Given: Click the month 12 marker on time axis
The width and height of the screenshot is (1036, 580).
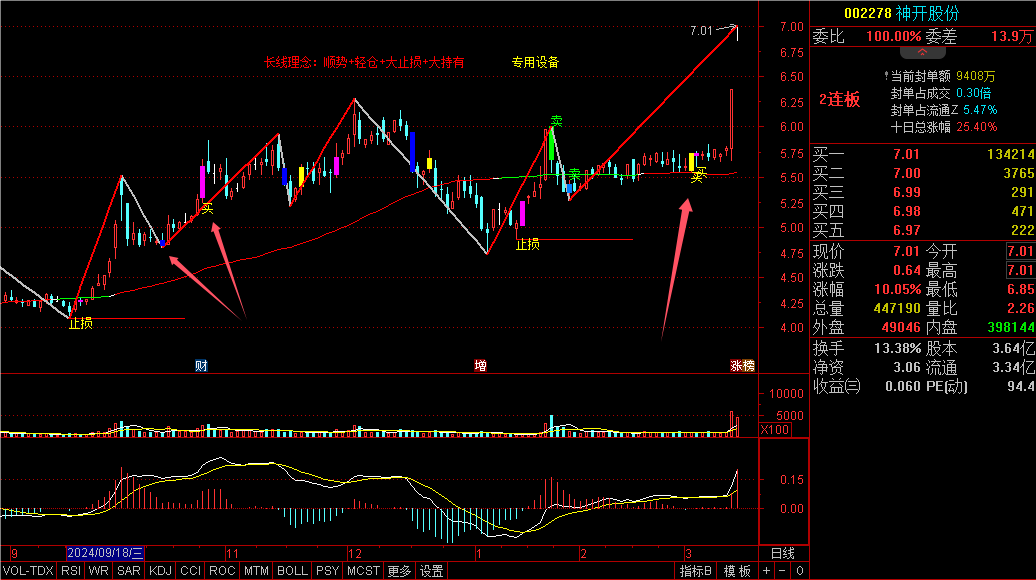Looking at the screenshot, I should click(x=355, y=554).
